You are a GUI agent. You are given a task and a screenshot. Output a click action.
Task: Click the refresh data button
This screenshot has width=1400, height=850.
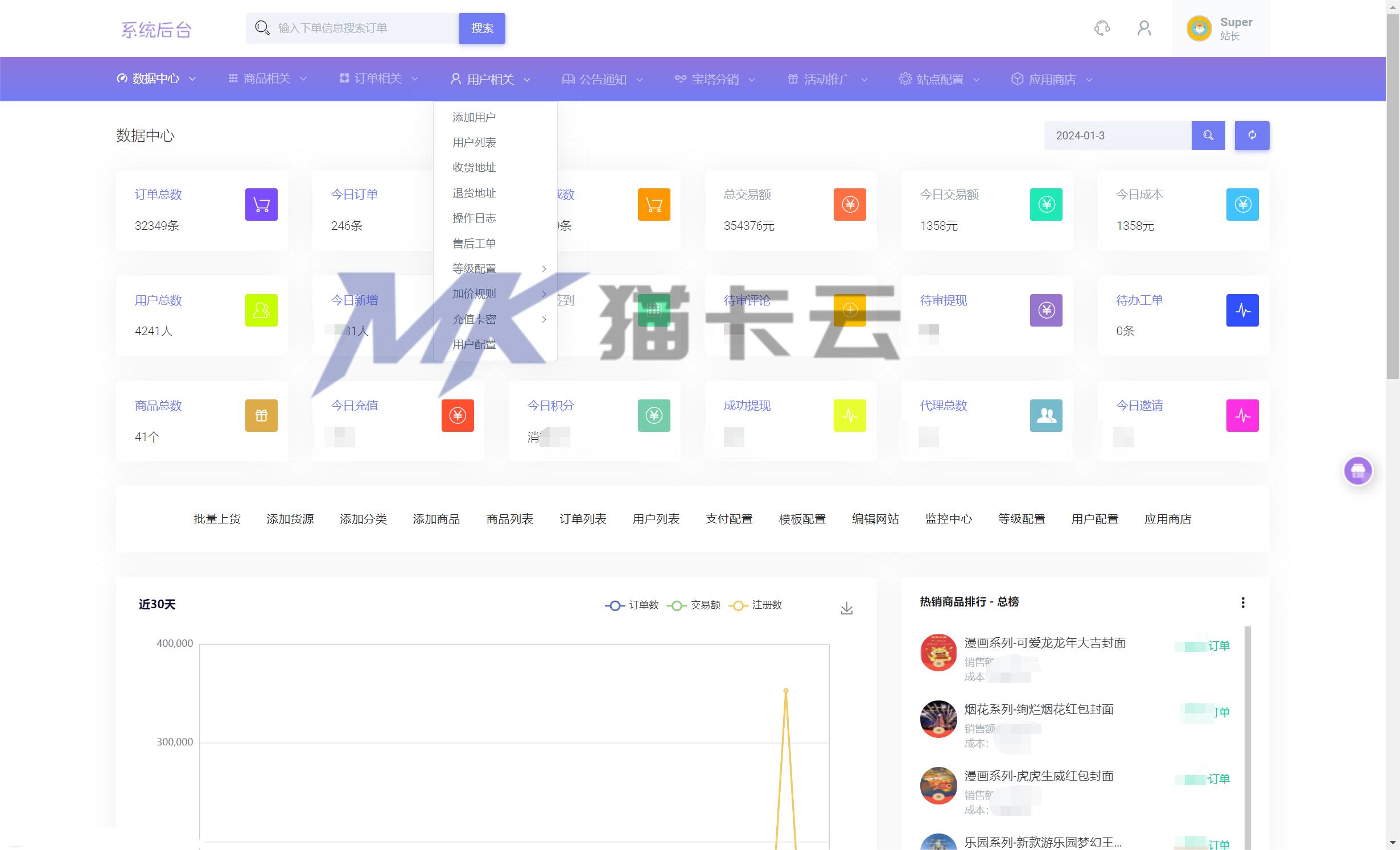point(1251,135)
